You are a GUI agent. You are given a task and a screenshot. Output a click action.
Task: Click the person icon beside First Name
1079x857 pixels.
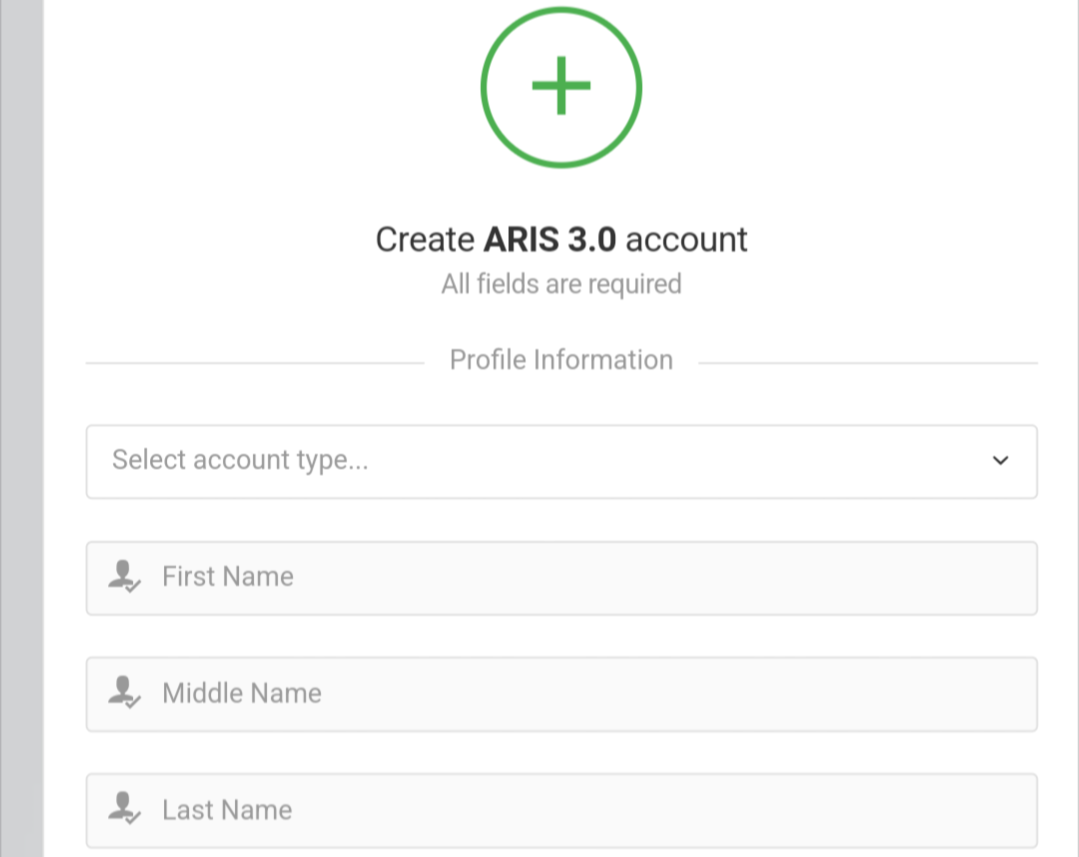125,576
